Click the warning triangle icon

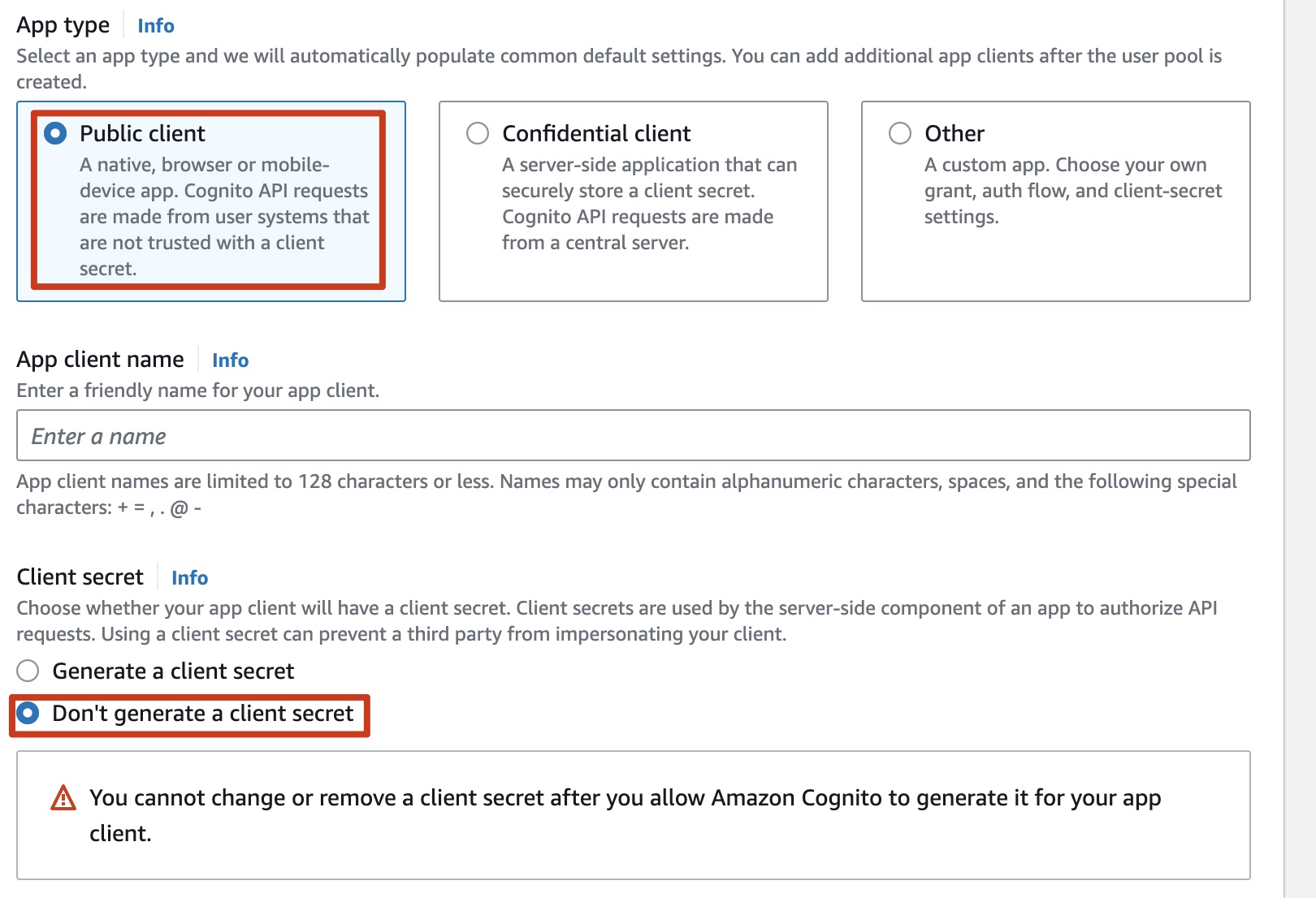click(x=63, y=798)
